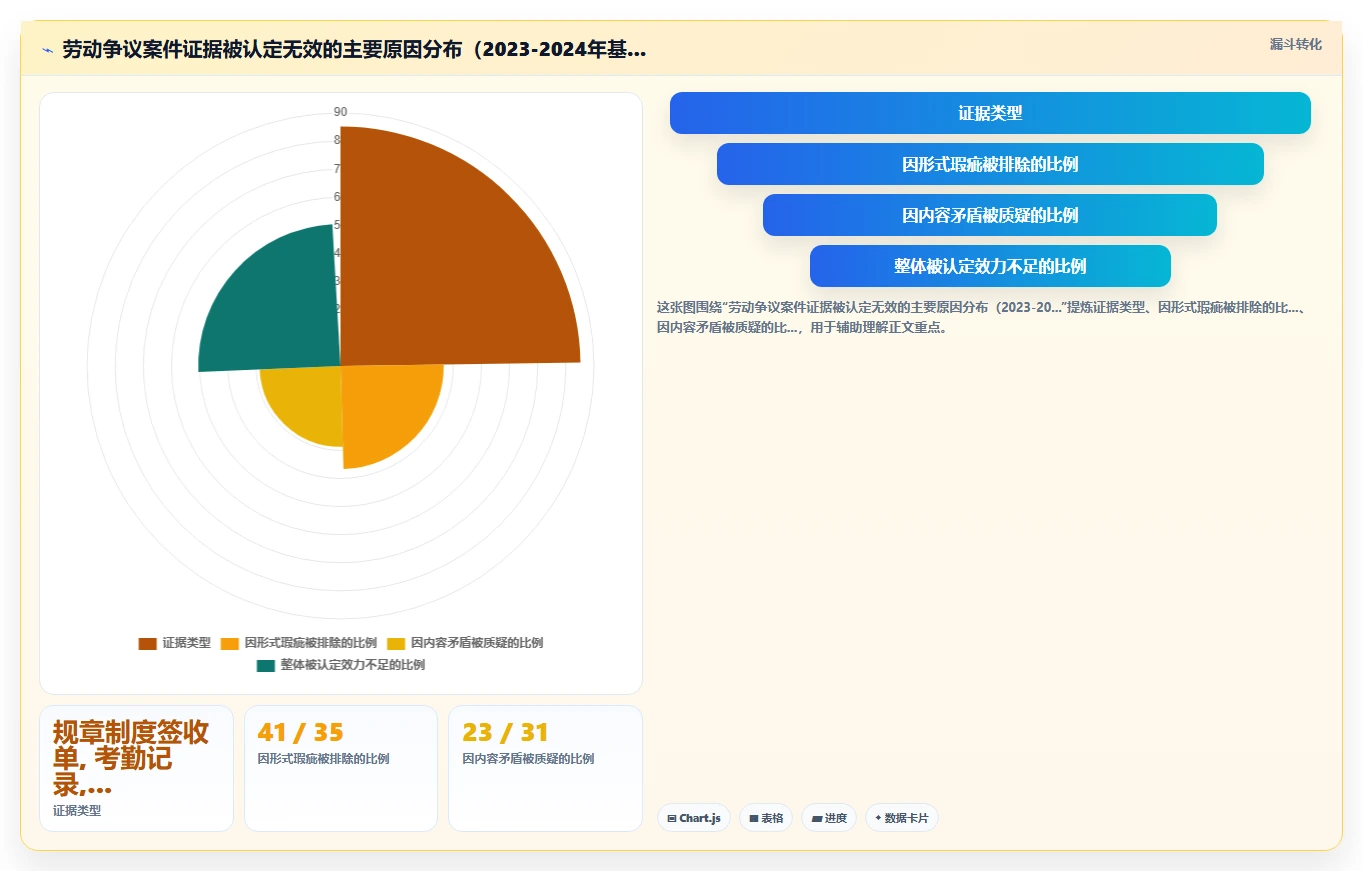
Task: Select the 因形式瑕疵被排除的比例 funnel bar
Action: [x=990, y=164]
